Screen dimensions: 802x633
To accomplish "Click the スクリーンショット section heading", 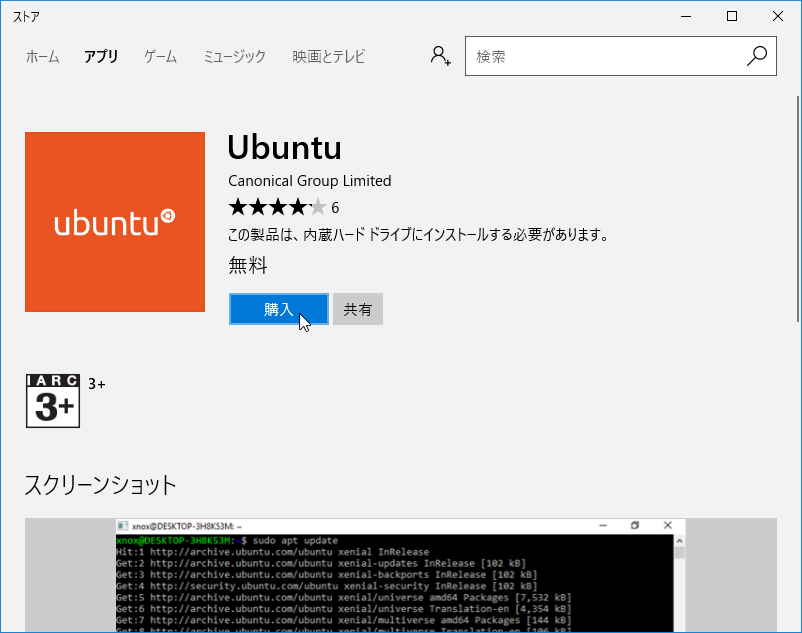I will (101, 485).
